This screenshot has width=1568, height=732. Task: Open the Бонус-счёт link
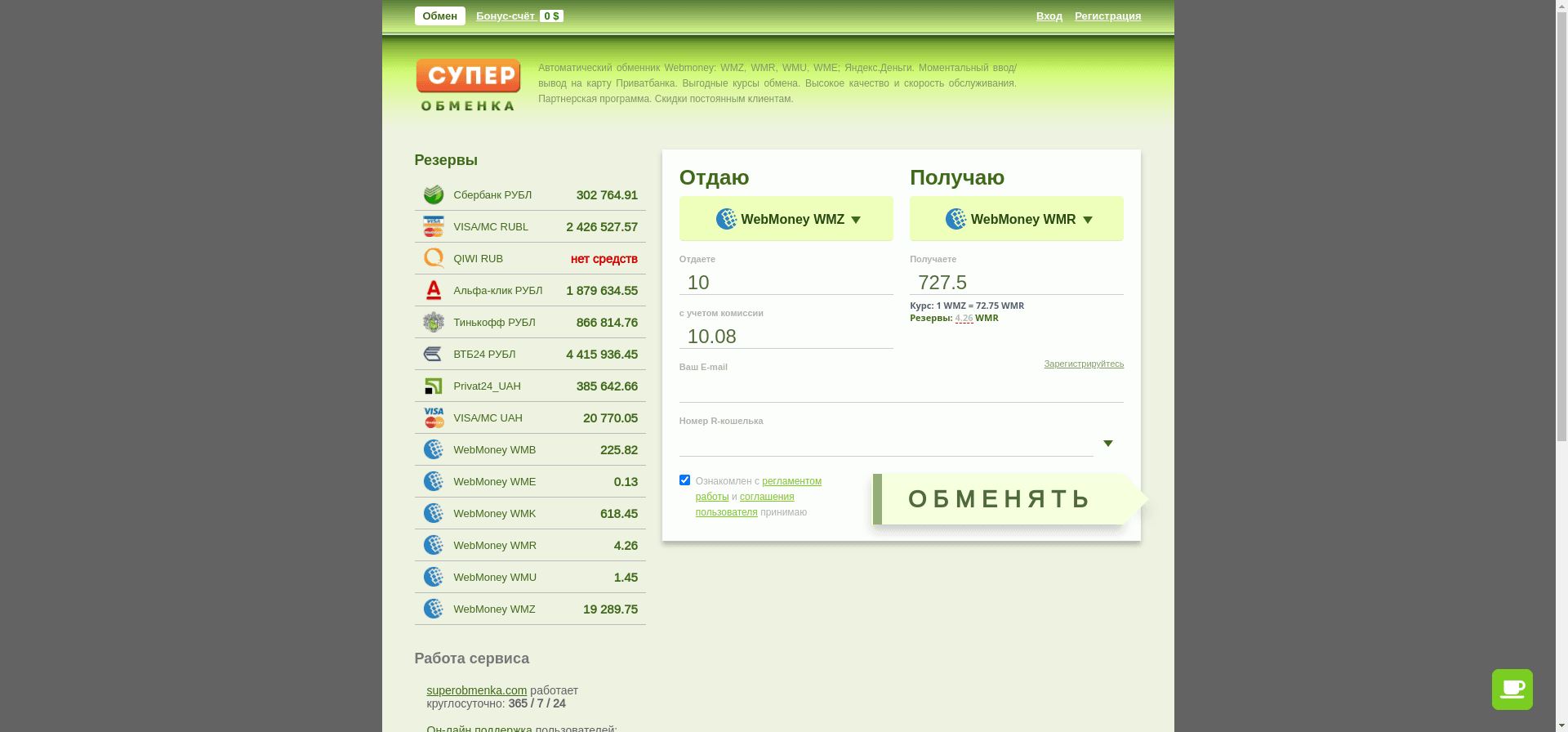pos(506,16)
